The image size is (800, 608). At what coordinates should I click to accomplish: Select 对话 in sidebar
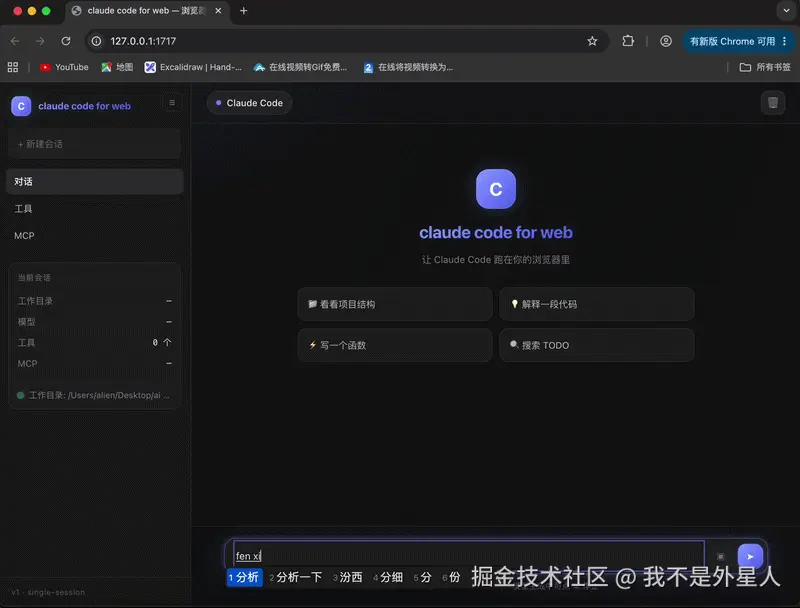click(x=94, y=182)
